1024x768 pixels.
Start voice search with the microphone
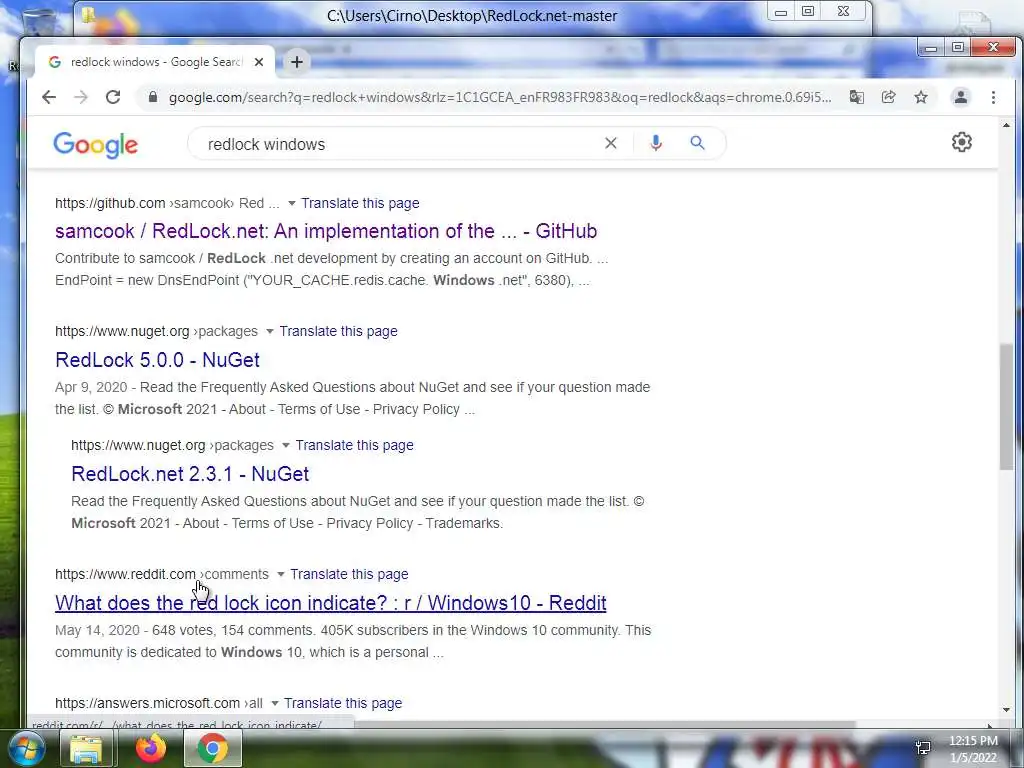[656, 143]
